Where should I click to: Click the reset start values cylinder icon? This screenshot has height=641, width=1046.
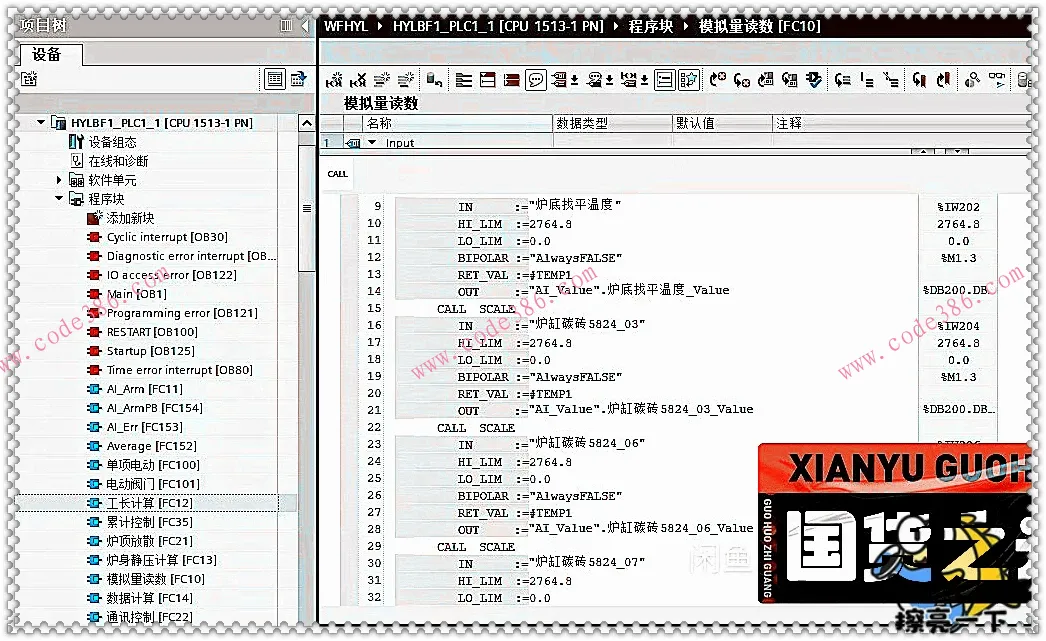(434, 80)
